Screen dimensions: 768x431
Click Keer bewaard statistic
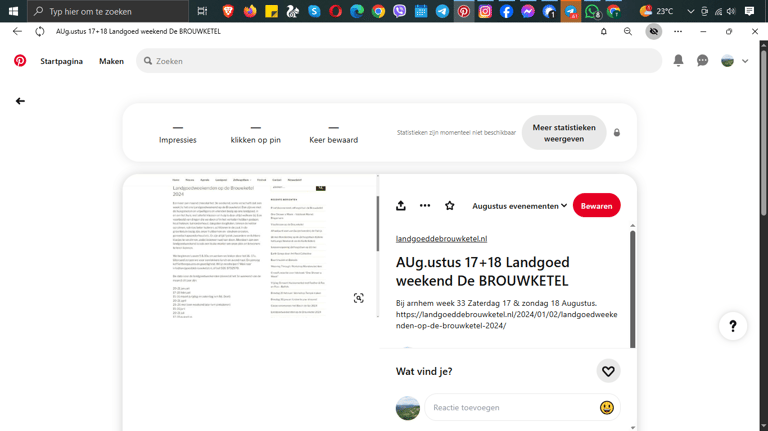[x=334, y=134]
